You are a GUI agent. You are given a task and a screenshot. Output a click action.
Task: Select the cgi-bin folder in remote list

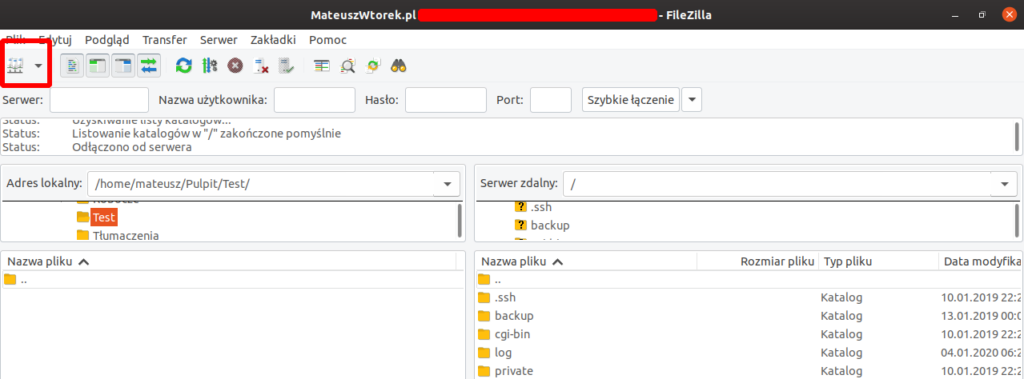[749, 335]
